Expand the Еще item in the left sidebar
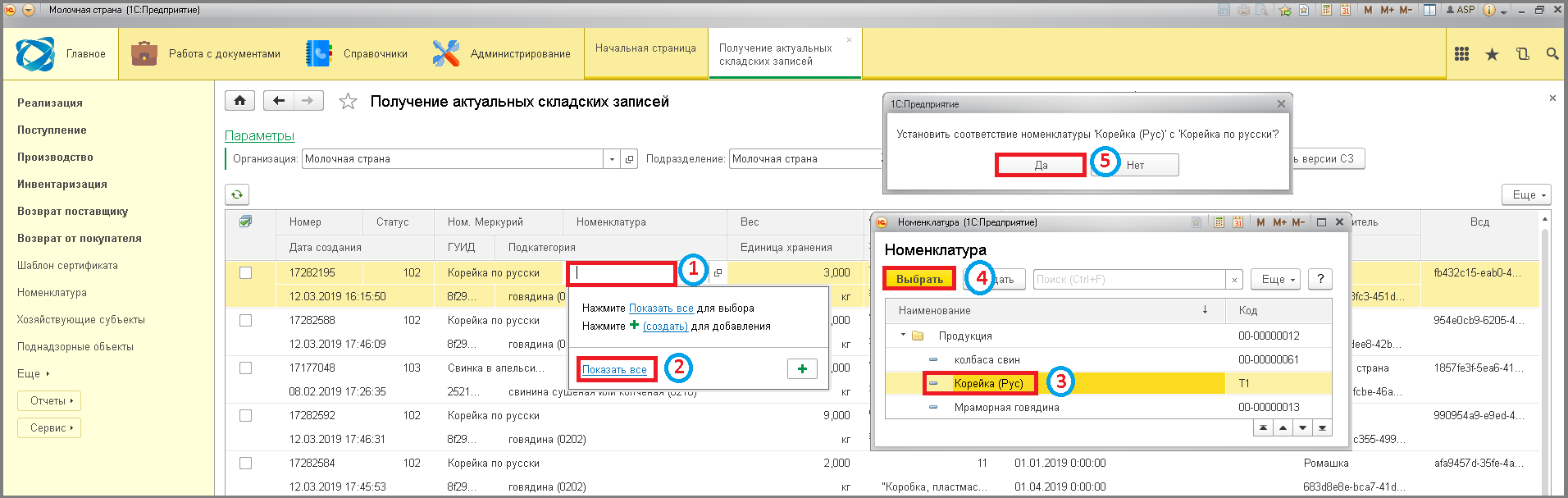Screen dimensions: 1568x498 [x=34, y=373]
